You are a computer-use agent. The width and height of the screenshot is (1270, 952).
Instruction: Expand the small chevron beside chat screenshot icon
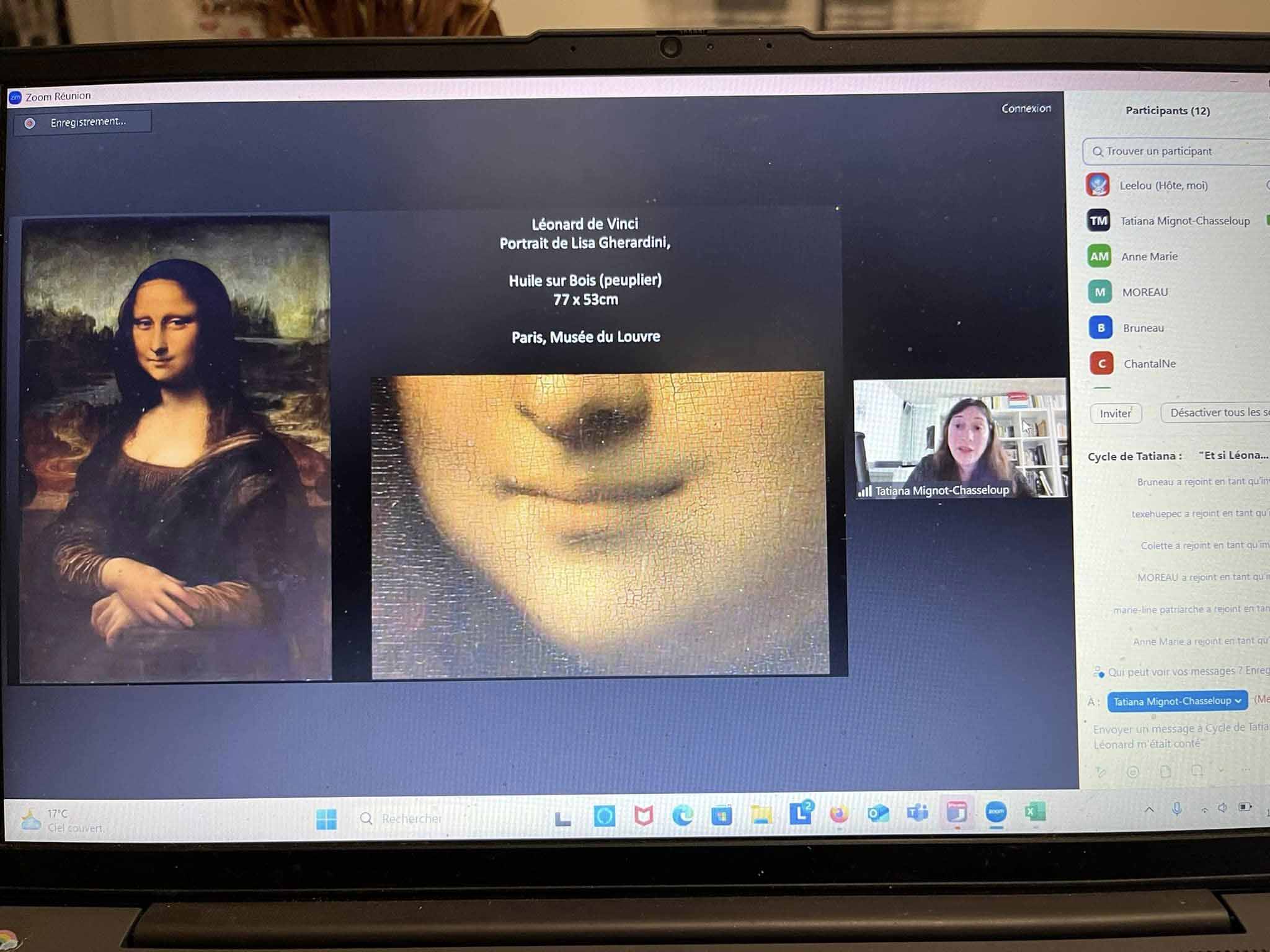(1221, 770)
